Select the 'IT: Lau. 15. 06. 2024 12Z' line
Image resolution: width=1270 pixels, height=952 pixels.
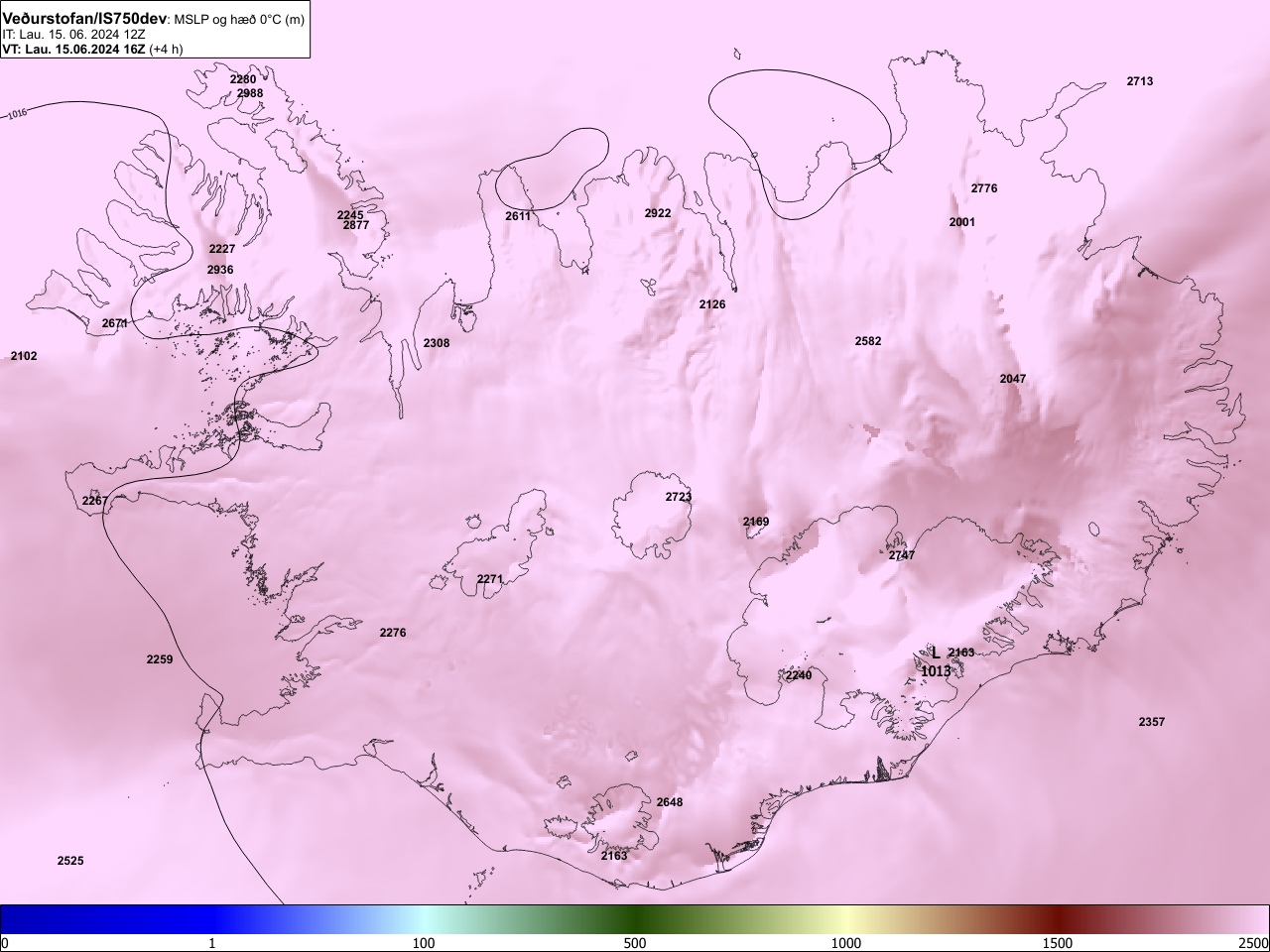[x=71, y=35]
